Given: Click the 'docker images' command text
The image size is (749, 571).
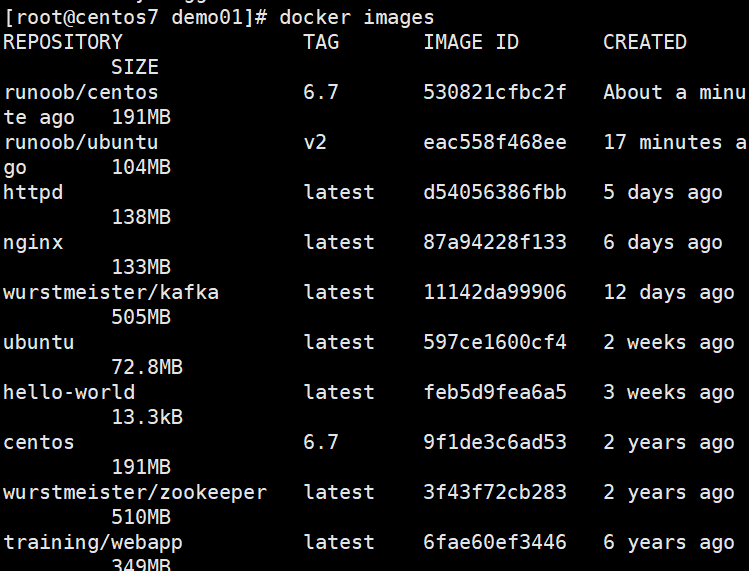Looking at the screenshot, I should (x=357, y=18).
